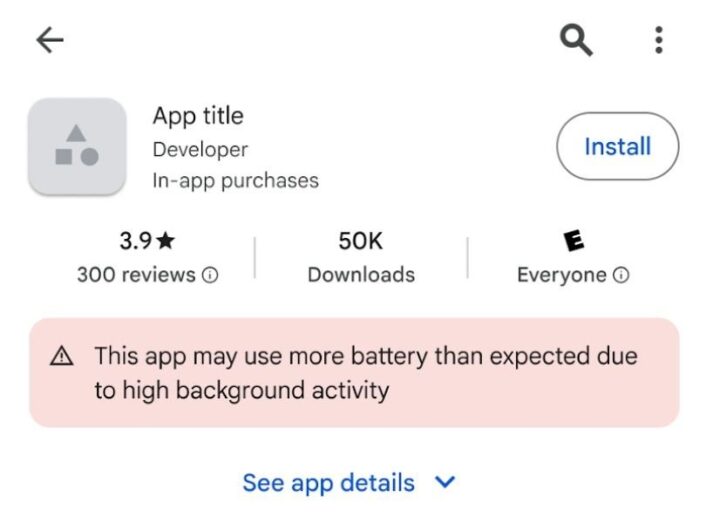Click the battery usage warning text
The width and height of the screenshot is (720, 530).
365,373
